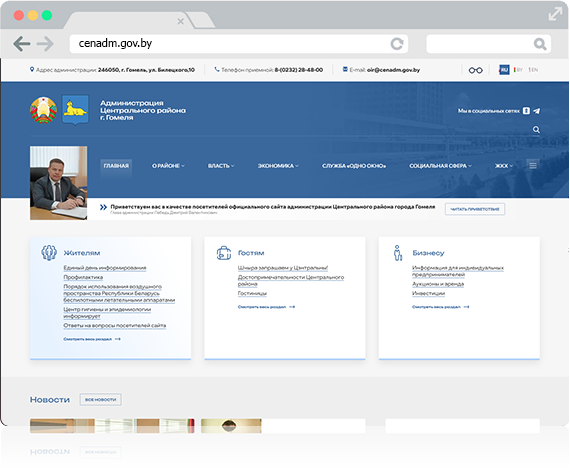Open the Жителям section heading
This screenshot has width=570, height=470.
(82, 253)
